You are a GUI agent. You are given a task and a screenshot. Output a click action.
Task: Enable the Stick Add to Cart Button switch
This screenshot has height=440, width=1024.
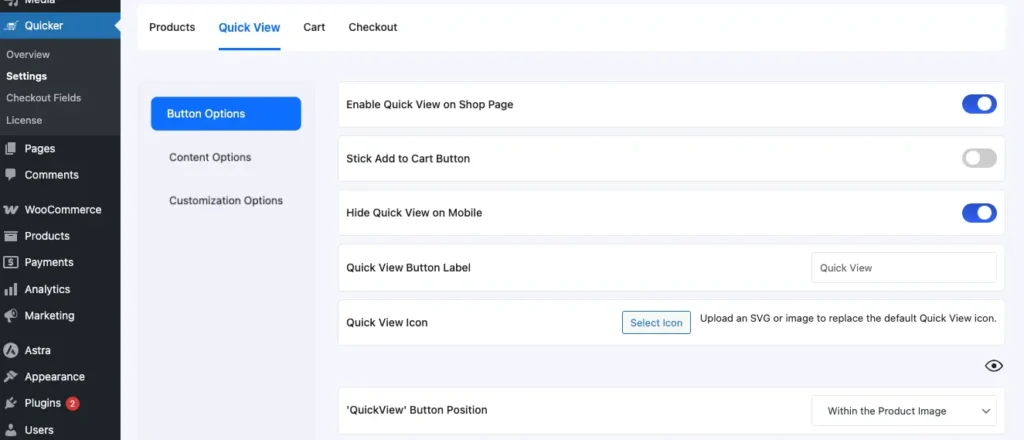(979, 158)
